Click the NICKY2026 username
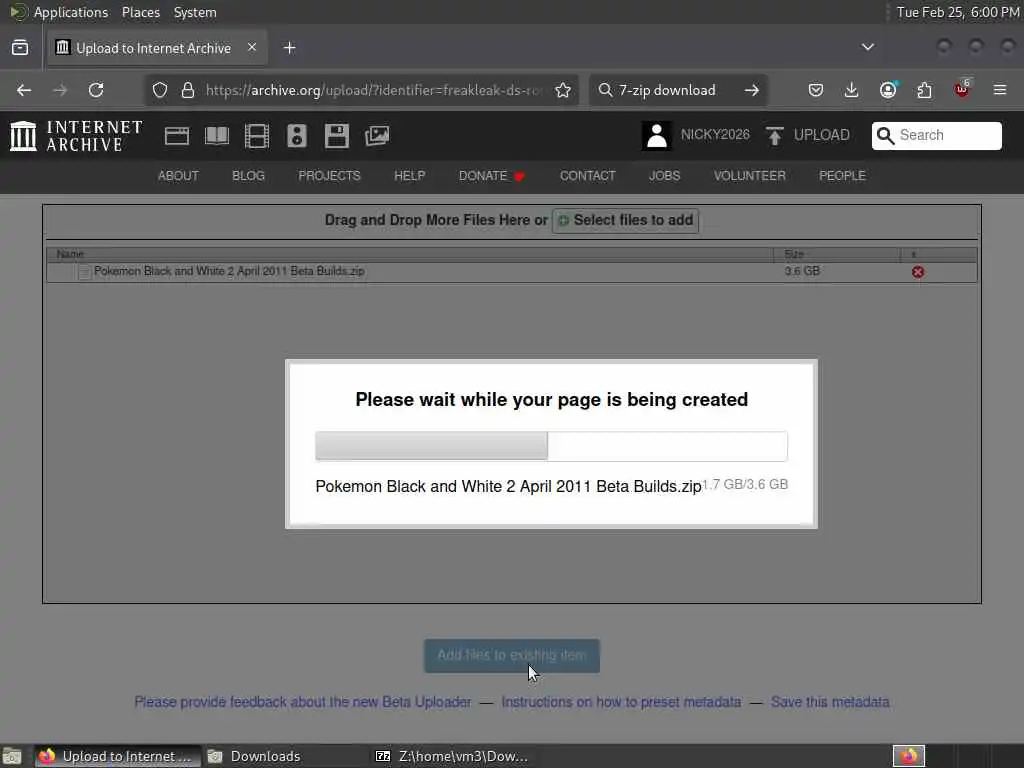1024x768 pixels. (x=715, y=135)
